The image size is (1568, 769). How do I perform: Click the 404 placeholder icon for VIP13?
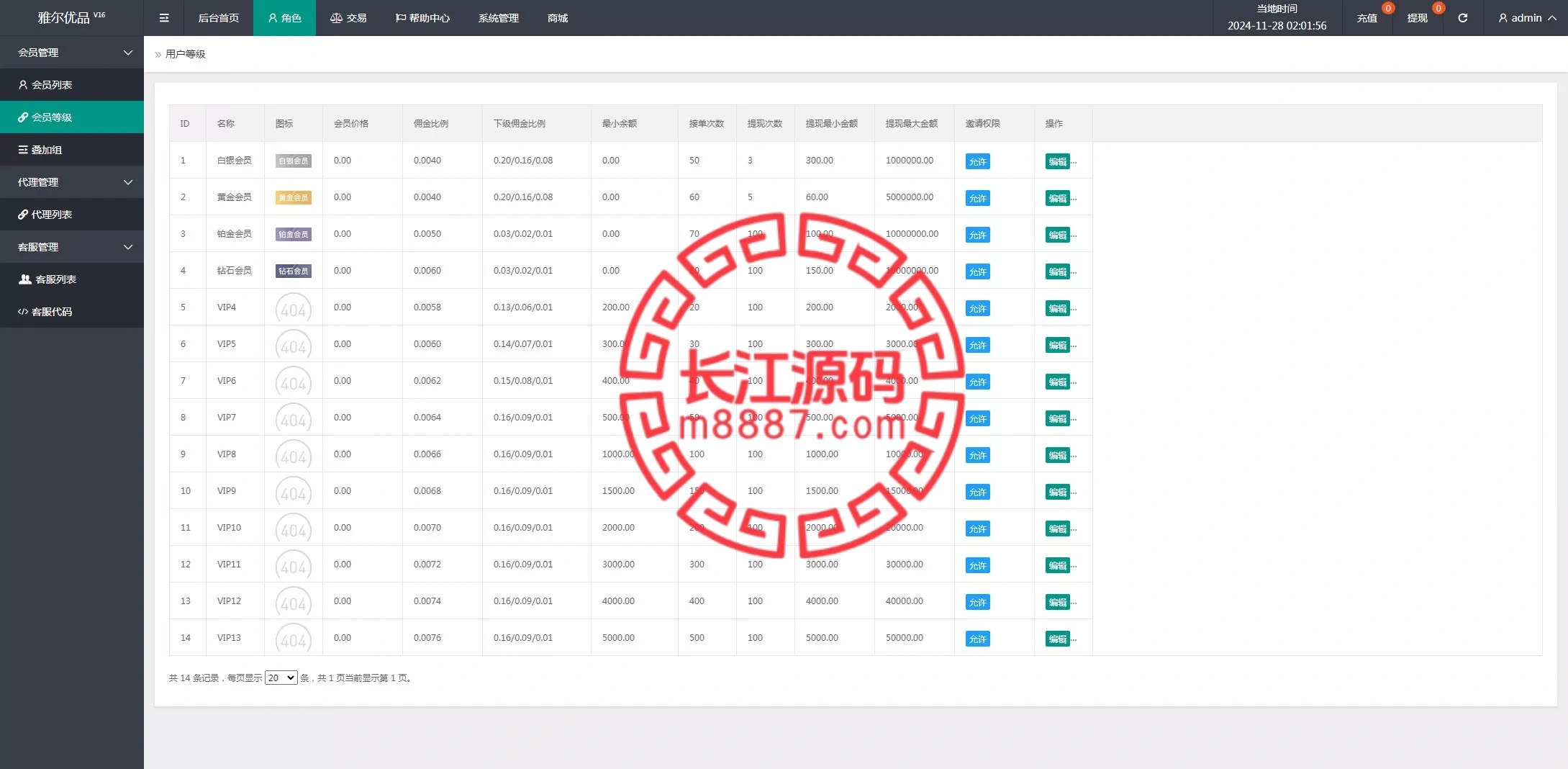click(294, 638)
